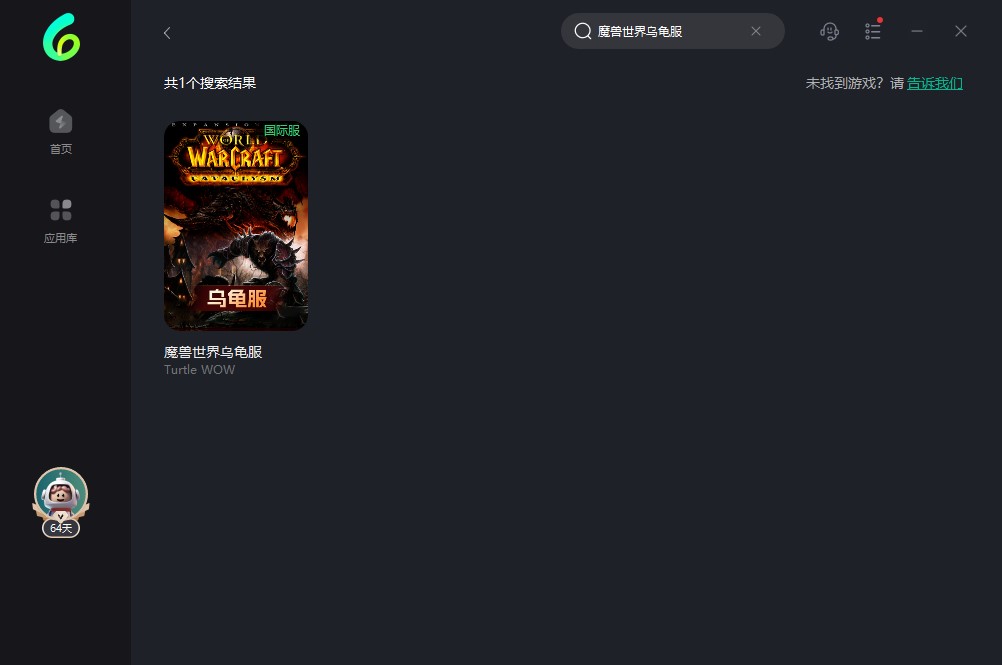
Task: Go back using the left arrow
Action: (x=167, y=33)
